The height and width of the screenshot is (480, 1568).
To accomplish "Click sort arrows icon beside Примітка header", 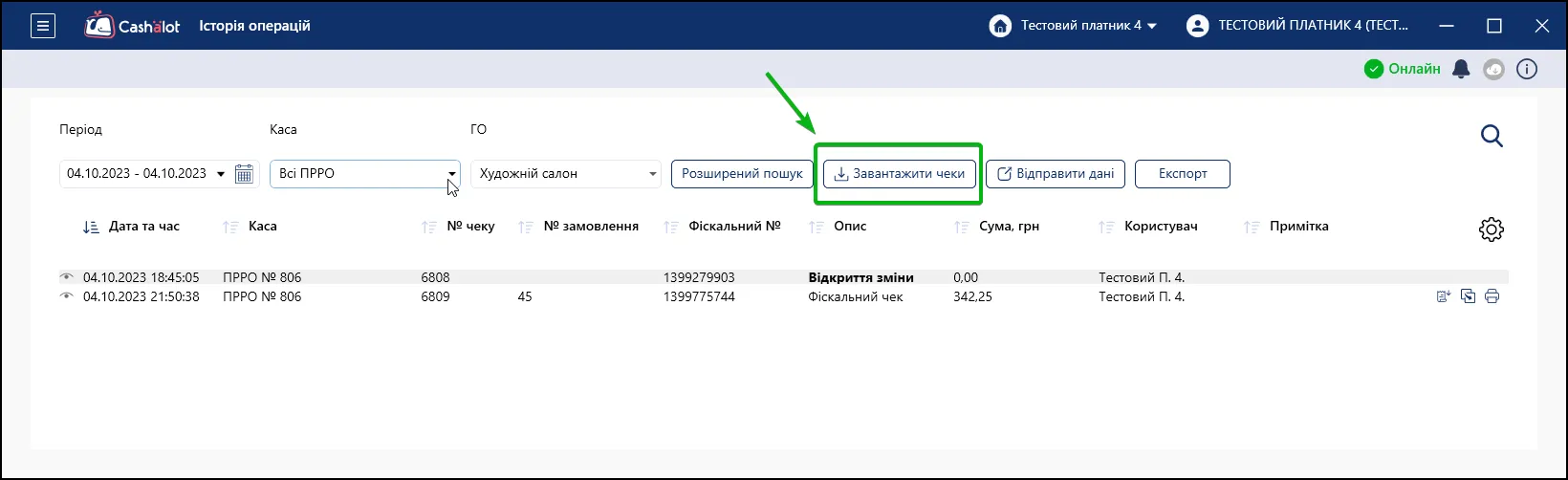I will pos(1252,228).
